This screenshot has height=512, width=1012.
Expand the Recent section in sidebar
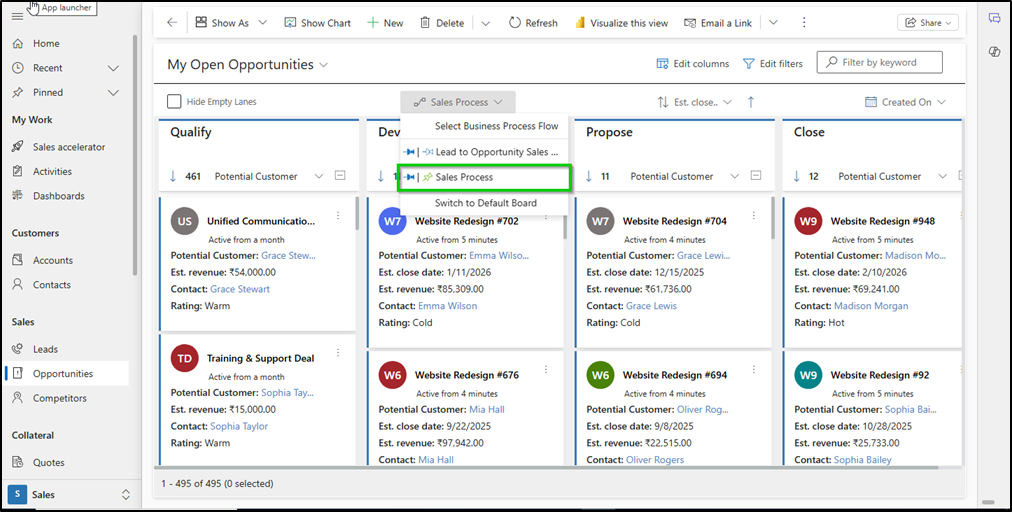pos(113,68)
